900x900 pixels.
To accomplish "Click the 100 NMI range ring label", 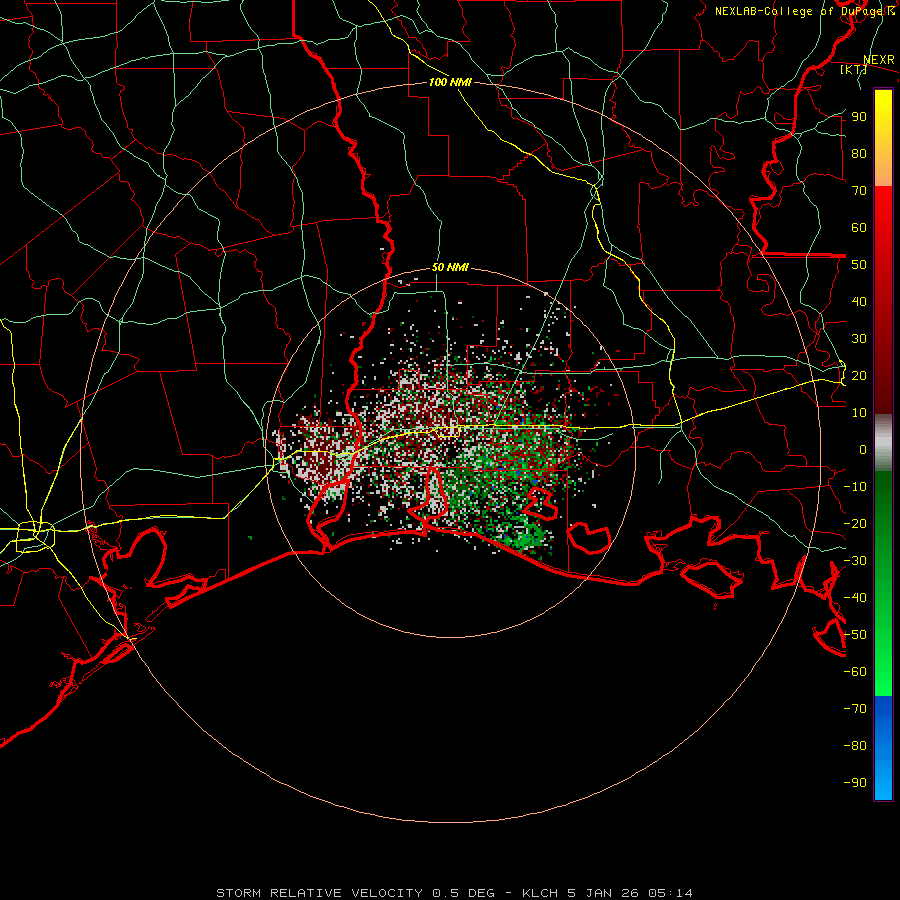I will coord(450,83).
